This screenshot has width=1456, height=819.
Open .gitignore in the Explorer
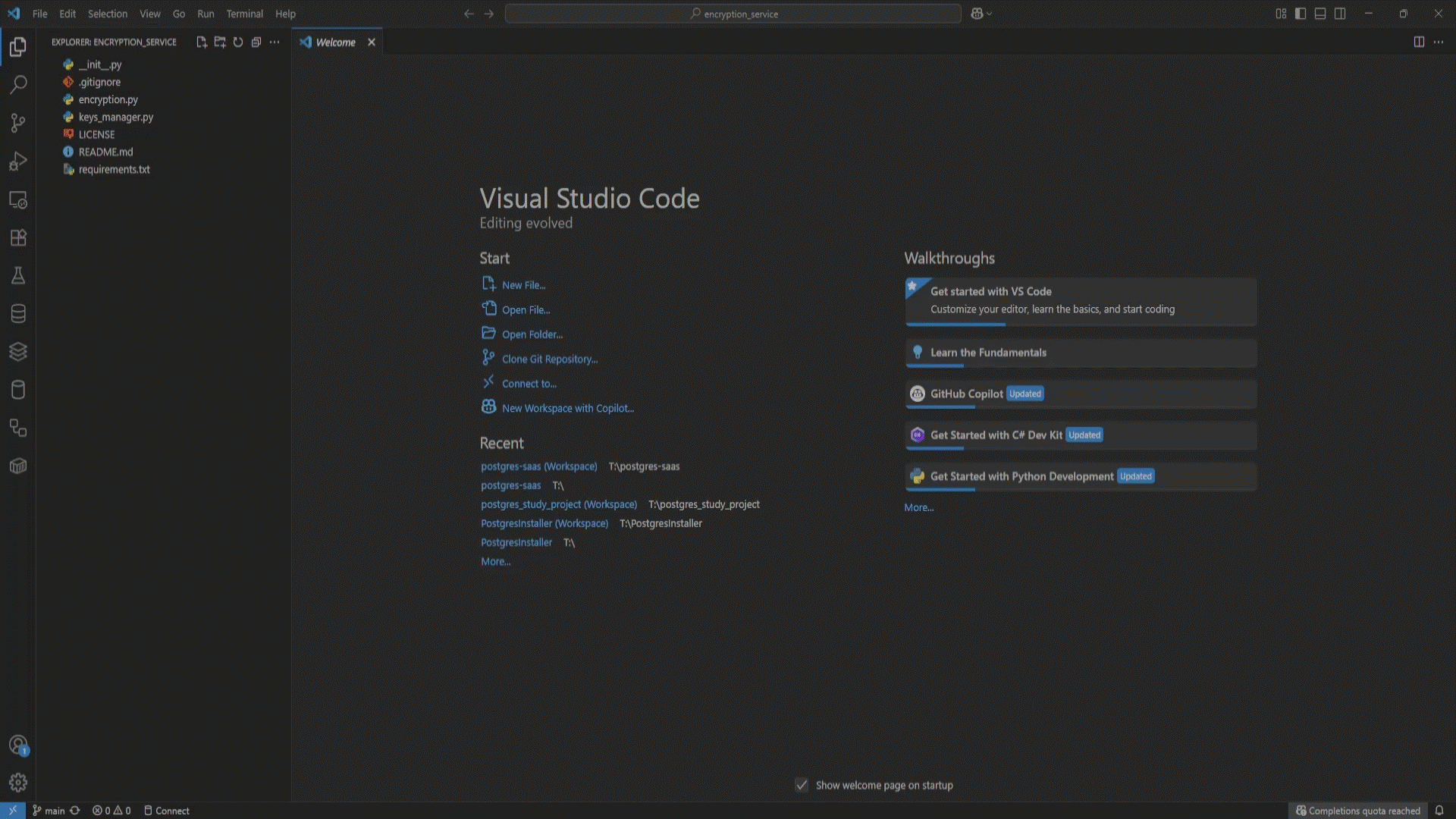pos(99,82)
